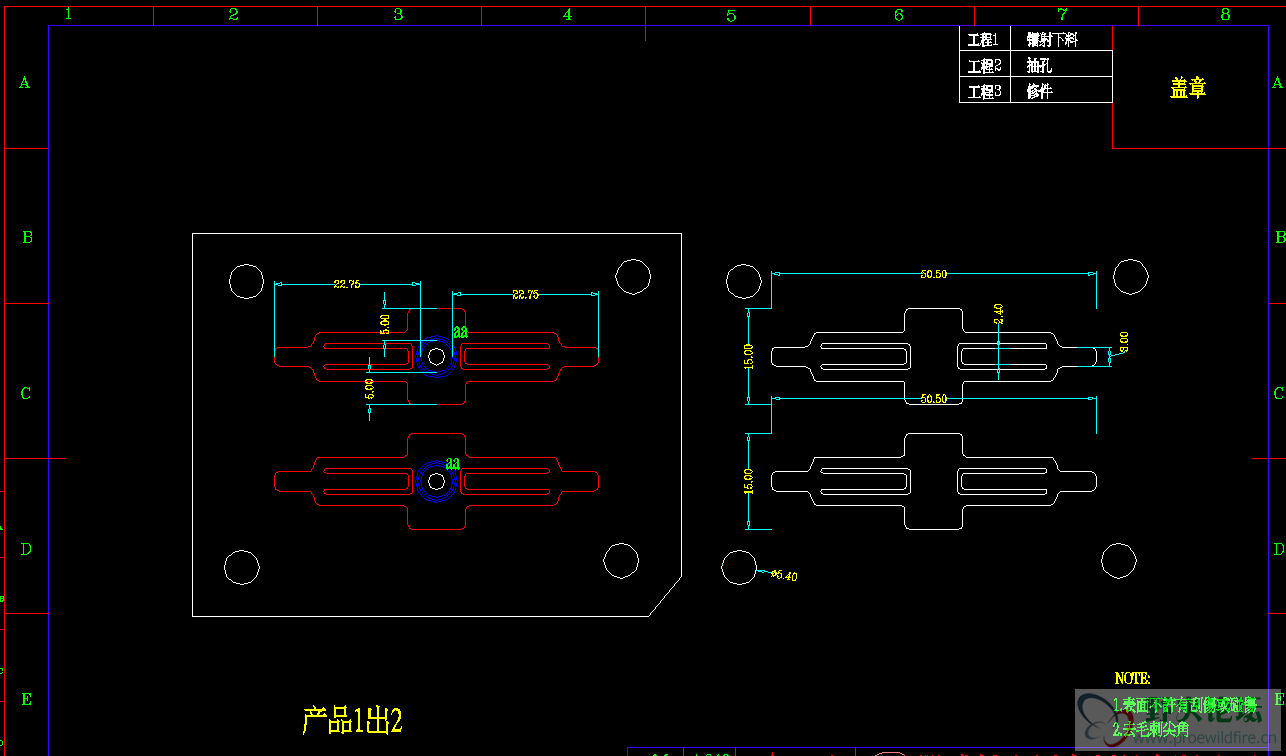Pick the left 22.75 dimension text

[347, 284]
